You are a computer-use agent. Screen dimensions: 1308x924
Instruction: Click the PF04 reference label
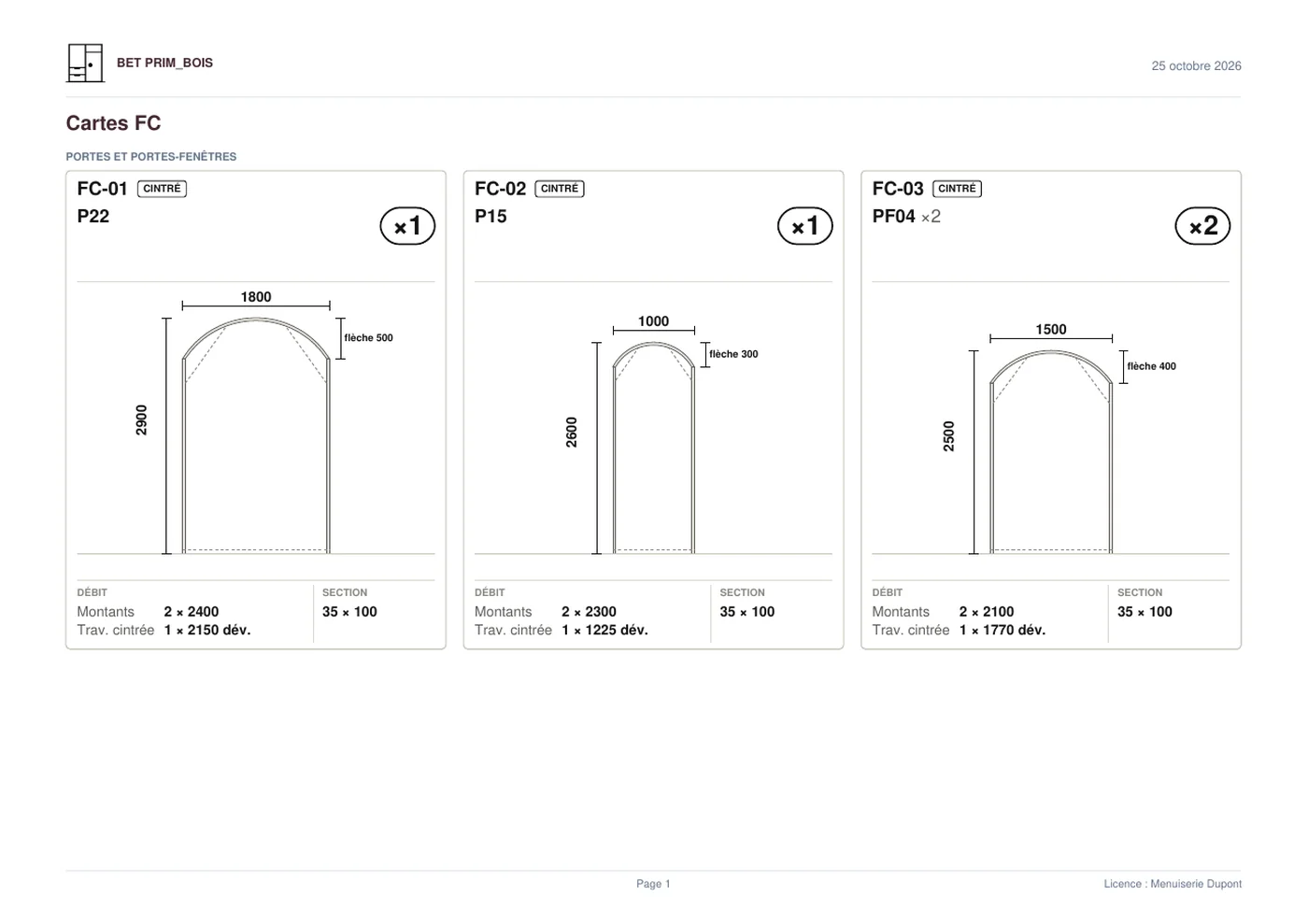click(x=894, y=216)
